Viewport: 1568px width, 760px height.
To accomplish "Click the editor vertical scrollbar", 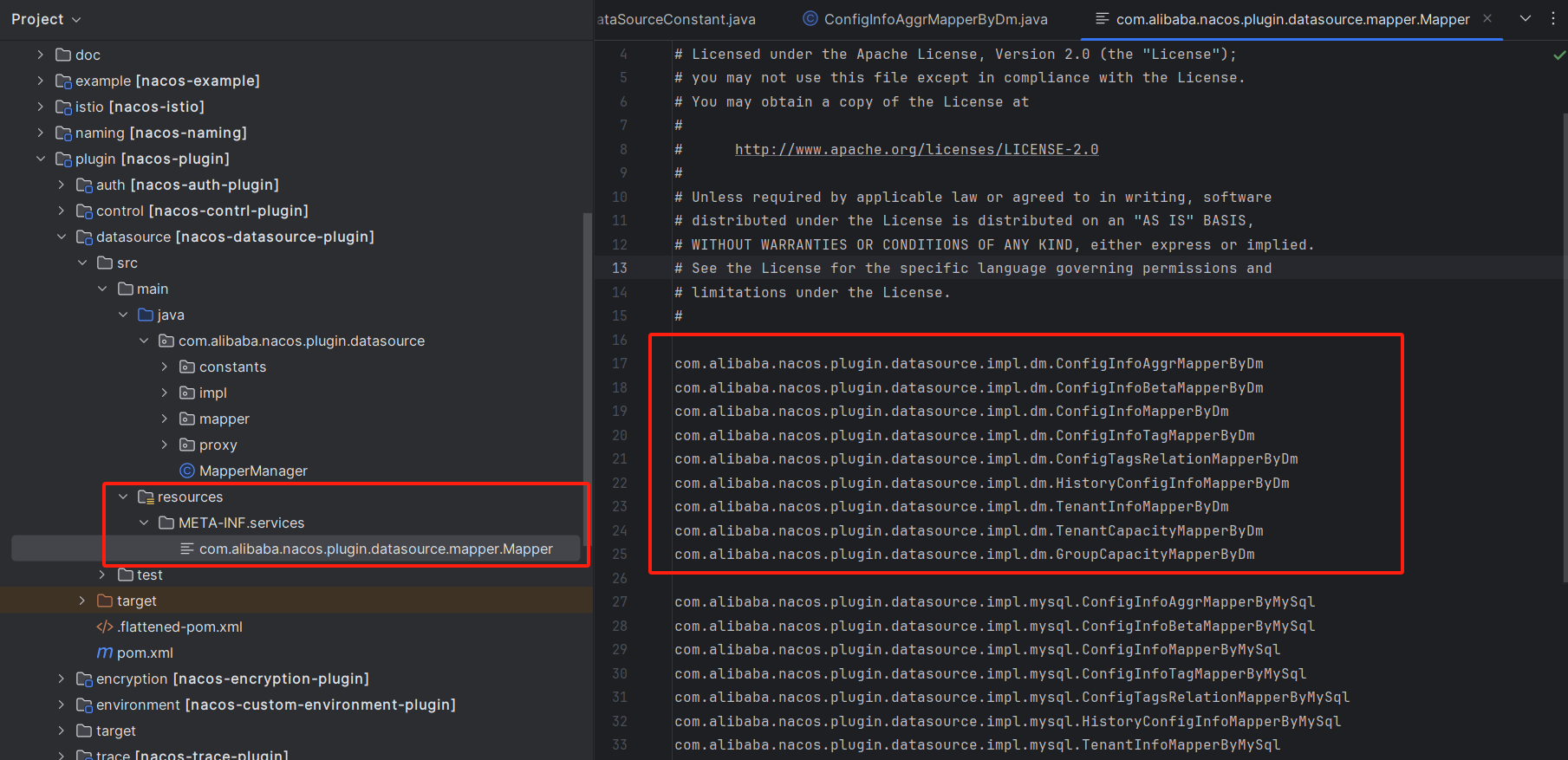I will [x=1564, y=347].
